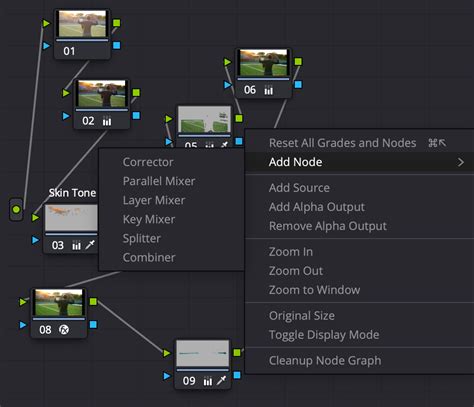Click node 08 blue key output square
474x407 pixels.
pyautogui.click(x=93, y=324)
